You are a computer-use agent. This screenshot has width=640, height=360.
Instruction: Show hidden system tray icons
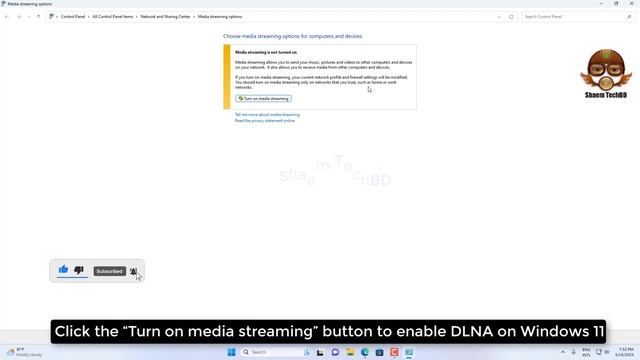point(563,352)
